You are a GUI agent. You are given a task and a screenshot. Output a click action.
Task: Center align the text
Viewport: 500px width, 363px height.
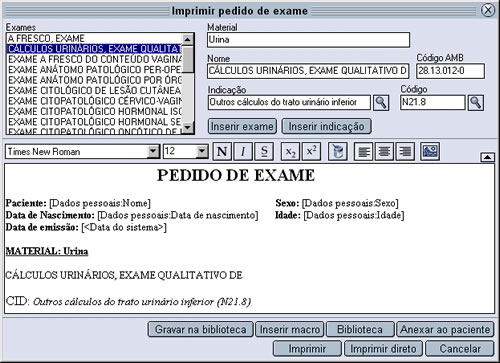384,152
